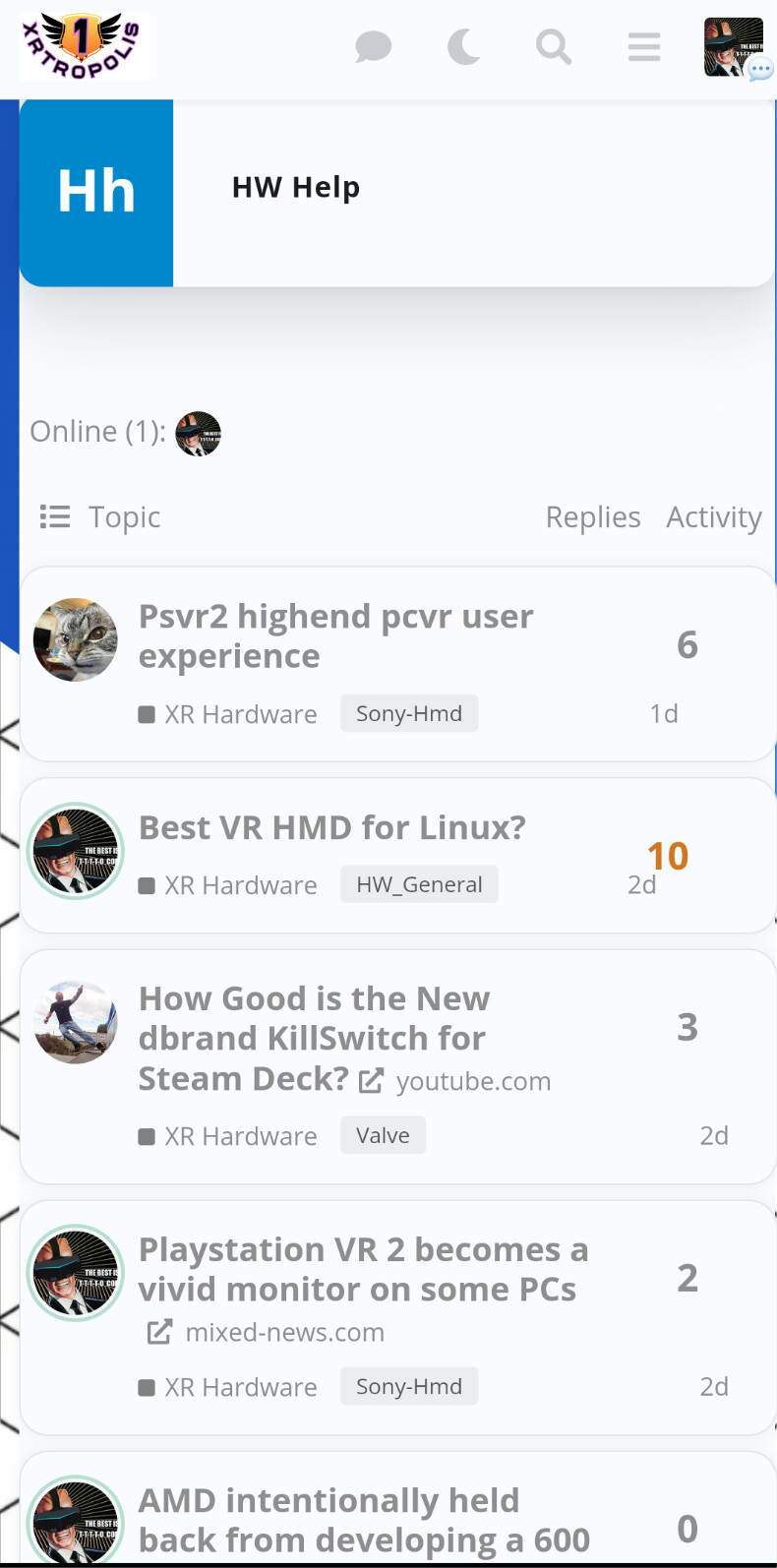This screenshot has height=1568, width=777.
Task: Open the youtube.com external link
Action: coord(472,1081)
